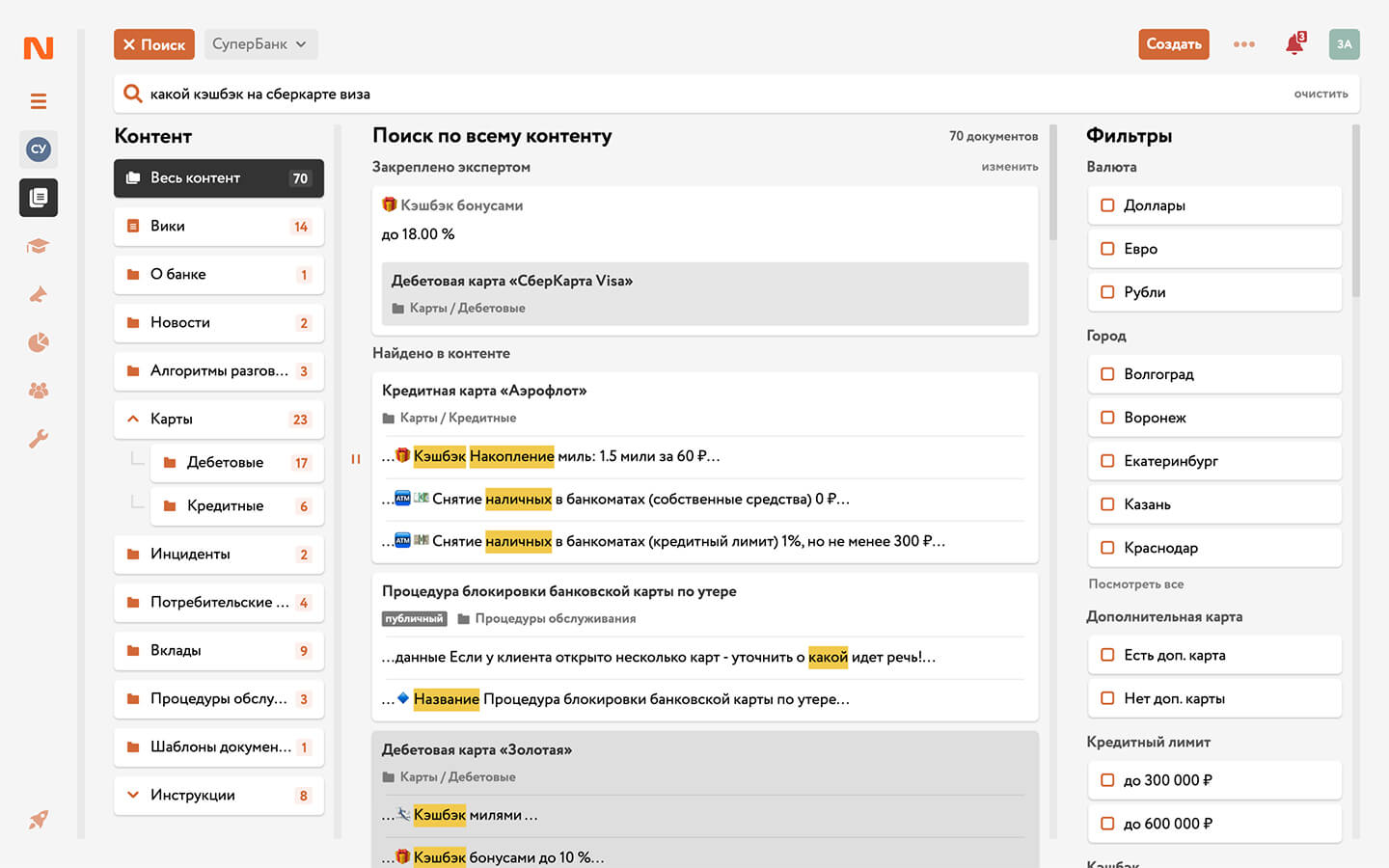Image resolution: width=1389 pixels, height=868 pixels.
Task: Open the pie chart analytics section
Action: [39, 342]
